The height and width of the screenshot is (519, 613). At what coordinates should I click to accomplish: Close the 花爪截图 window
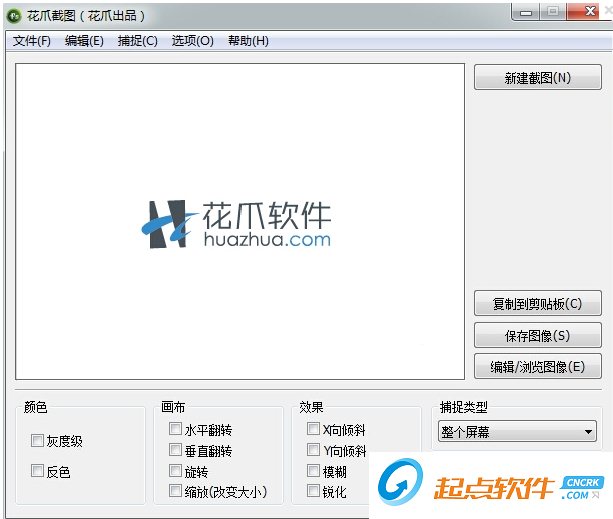pos(590,11)
